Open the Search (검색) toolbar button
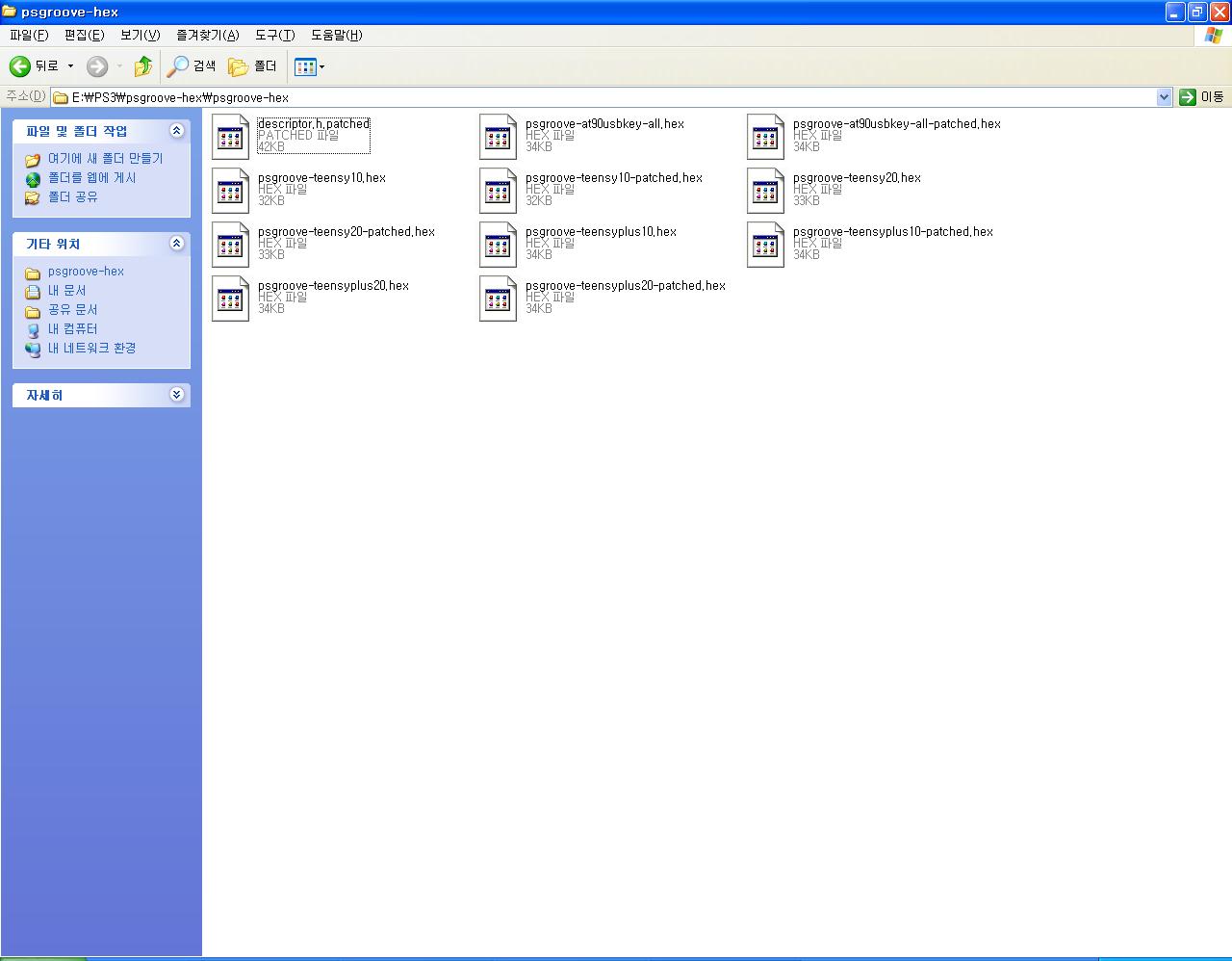 [x=192, y=65]
